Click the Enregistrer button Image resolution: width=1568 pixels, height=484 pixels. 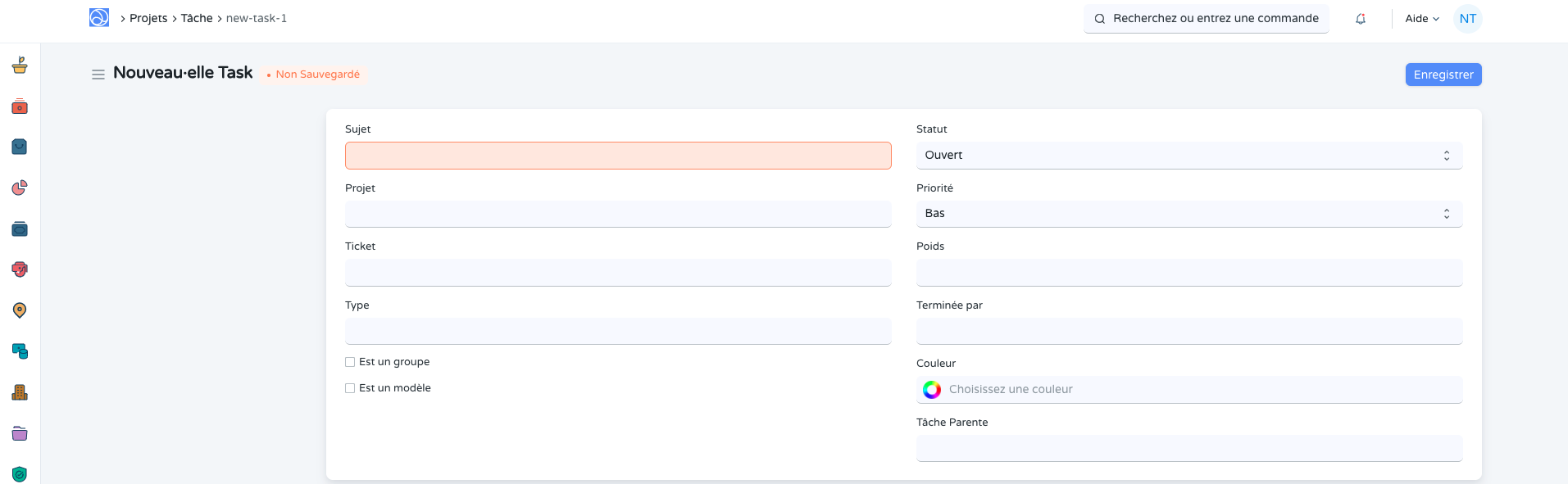(1443, 75)
